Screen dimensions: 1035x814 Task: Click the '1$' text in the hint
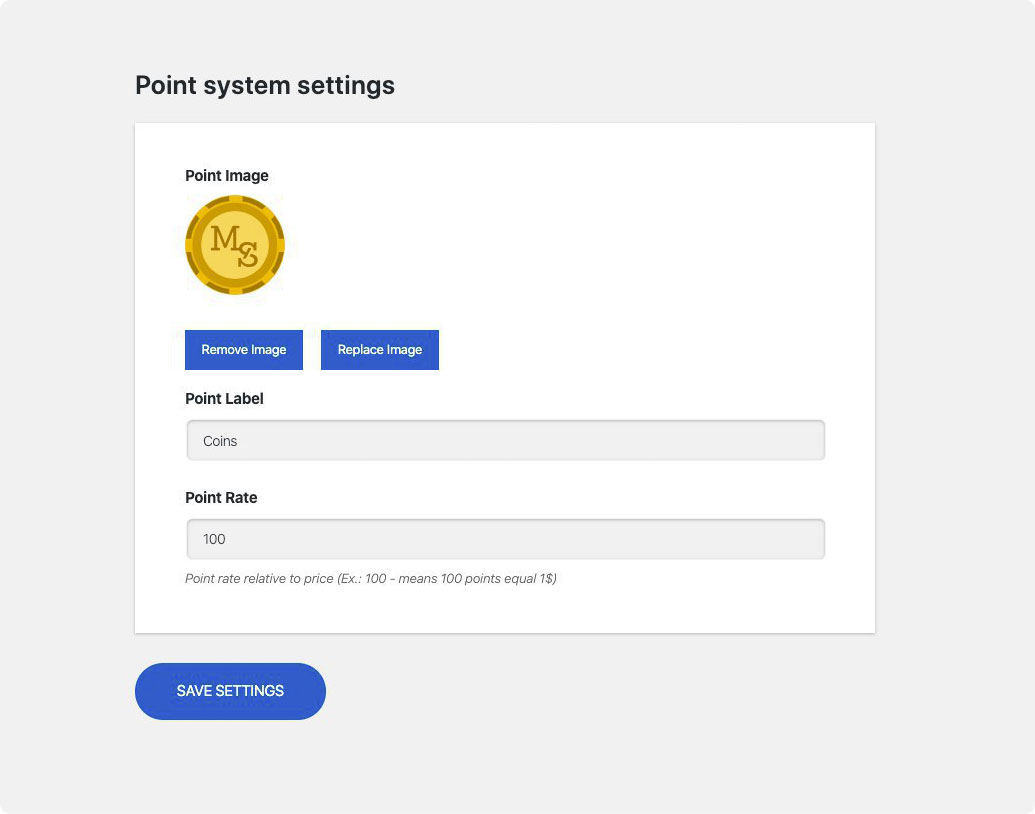[x=546, y=578]
